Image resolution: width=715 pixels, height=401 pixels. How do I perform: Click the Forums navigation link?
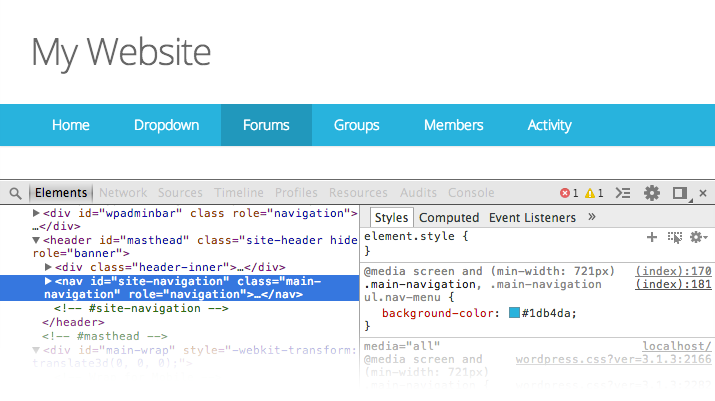pyautogui.click(x=266, y=125)
